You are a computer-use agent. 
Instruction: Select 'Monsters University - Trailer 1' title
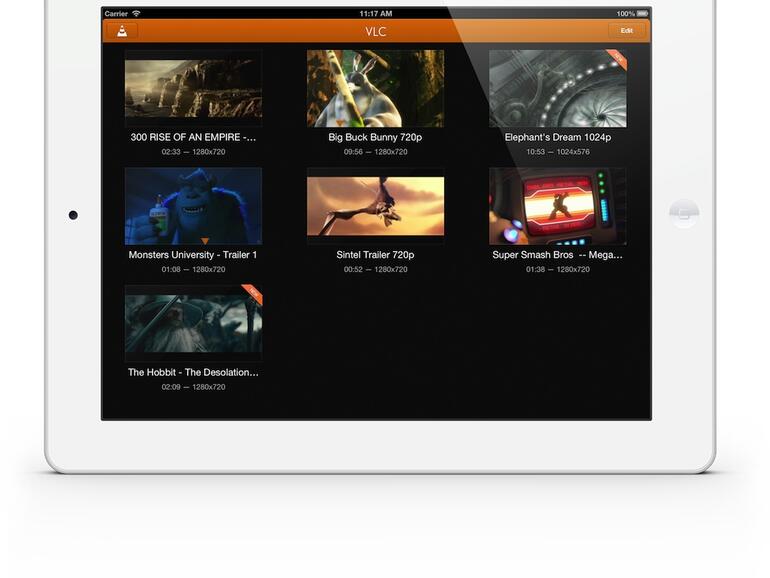pos(193,255)
